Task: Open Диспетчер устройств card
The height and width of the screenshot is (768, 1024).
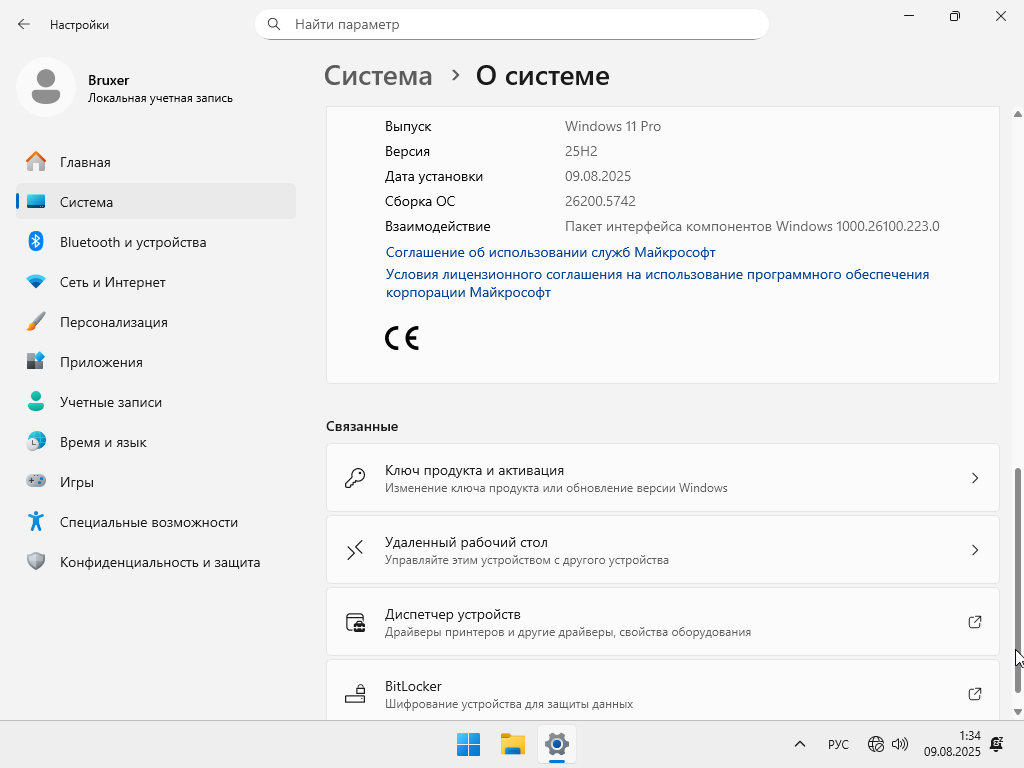Action: pyautogui.click(x=663, y=622)
